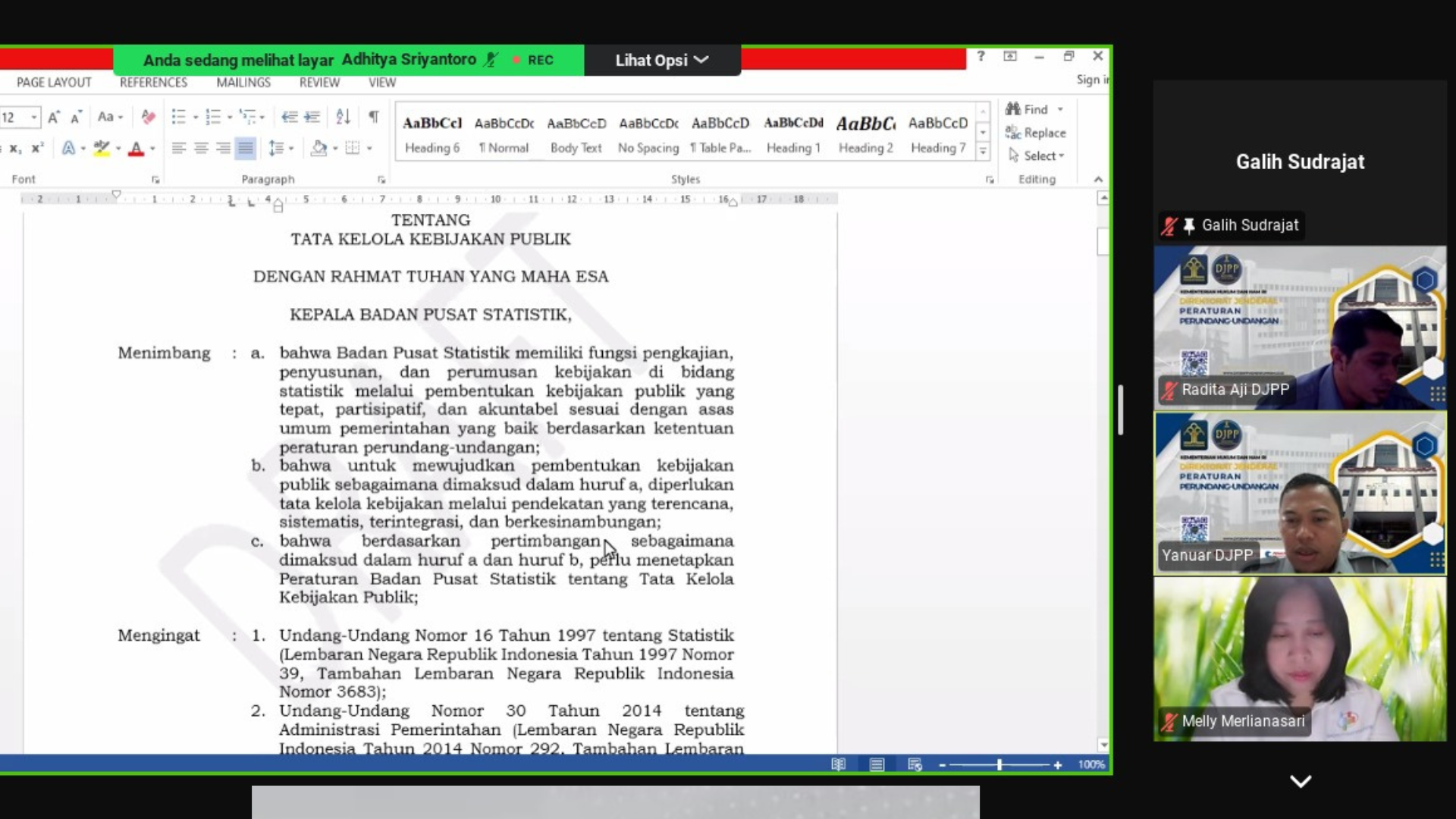Align text right
This screenshot has height=819, width=1456.
pyautogui.click(x=223, y=148)
